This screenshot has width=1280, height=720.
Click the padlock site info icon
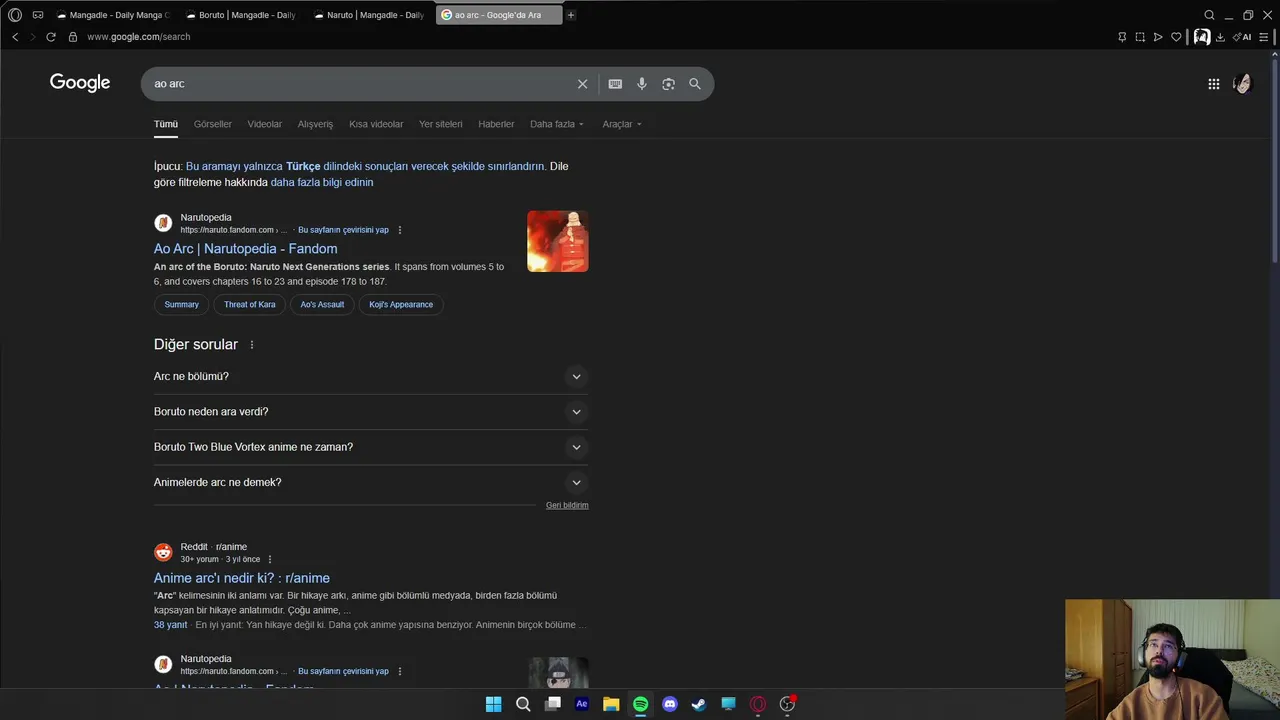(73, 37)
